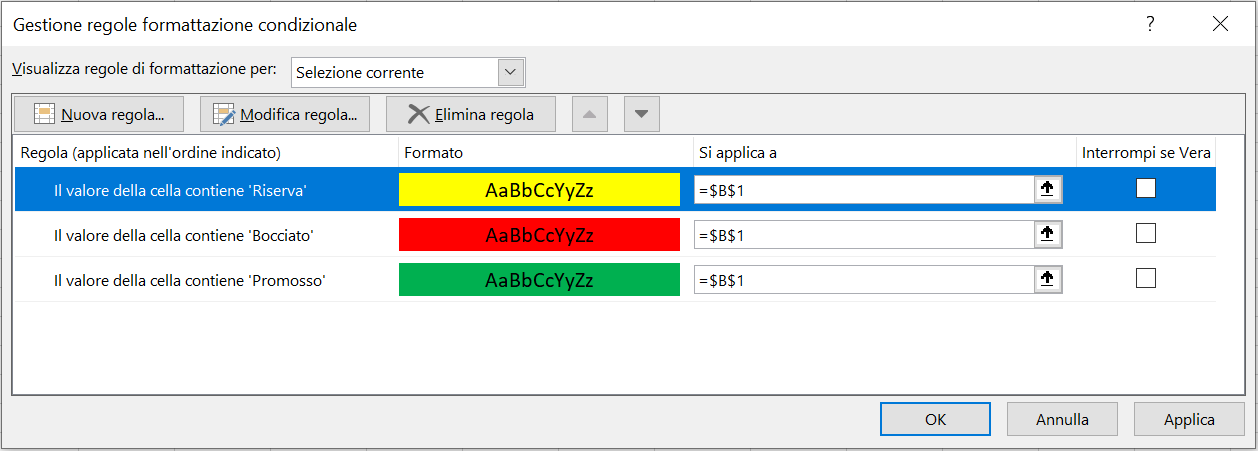Image resolution: width=1258 pixels, height=451 pixels.
Task: Toggle Interrompi se Vera for 'Bocciato' rule
Action: click(x=1146, y=233)
